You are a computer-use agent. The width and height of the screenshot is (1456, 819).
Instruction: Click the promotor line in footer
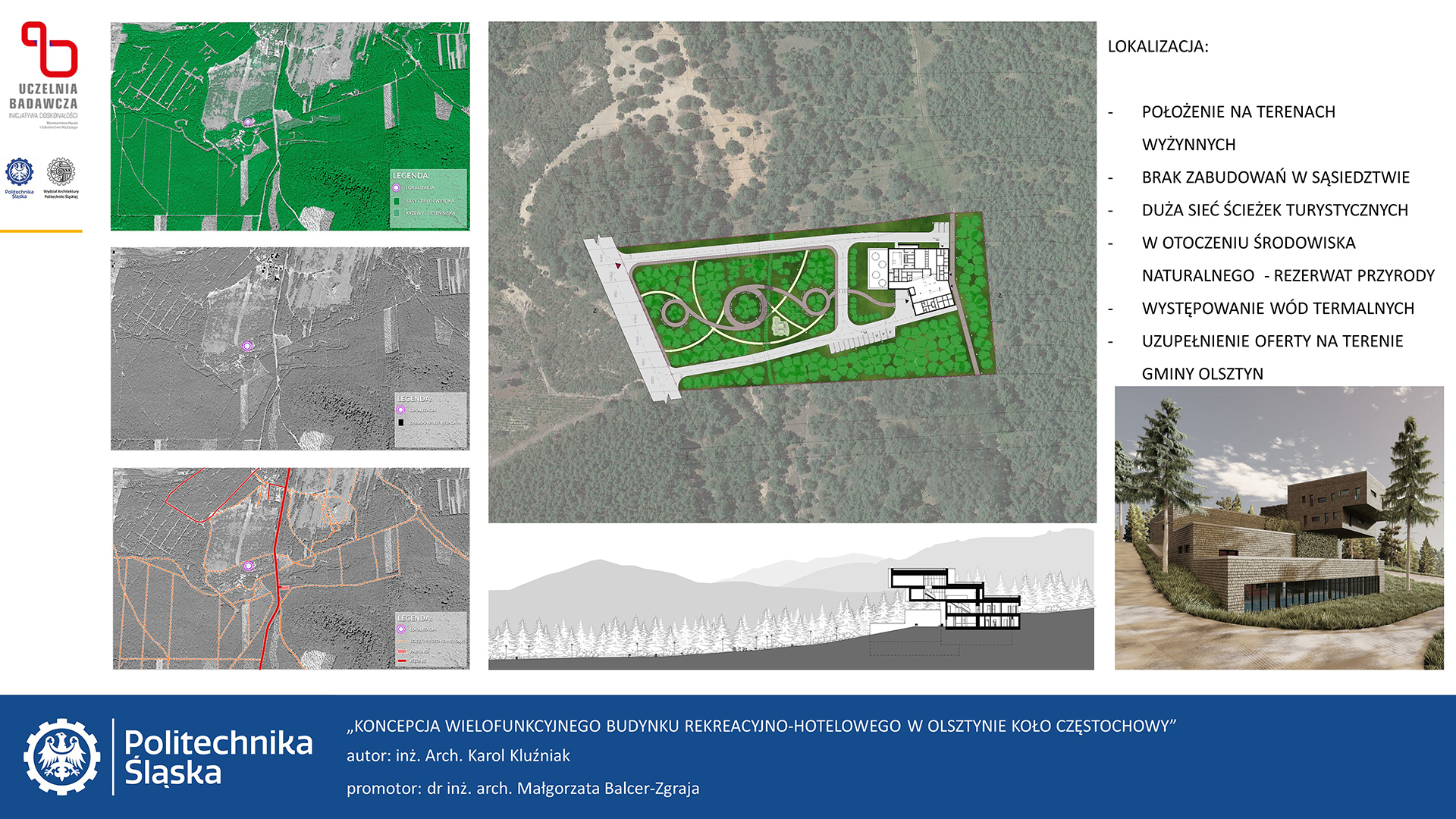[522, 788]
